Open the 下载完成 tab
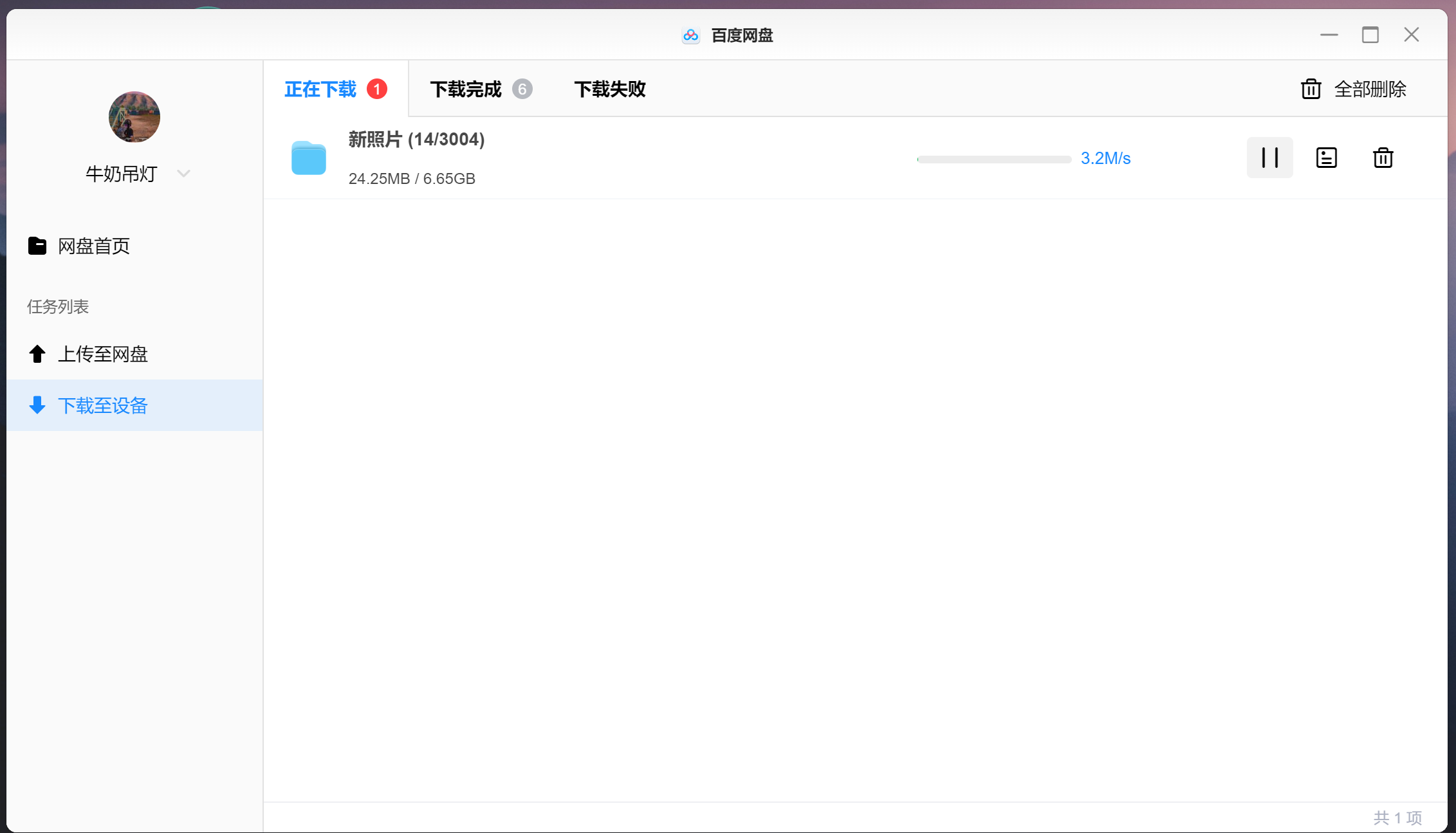The image size is (1456, 833). coord(480,89)
